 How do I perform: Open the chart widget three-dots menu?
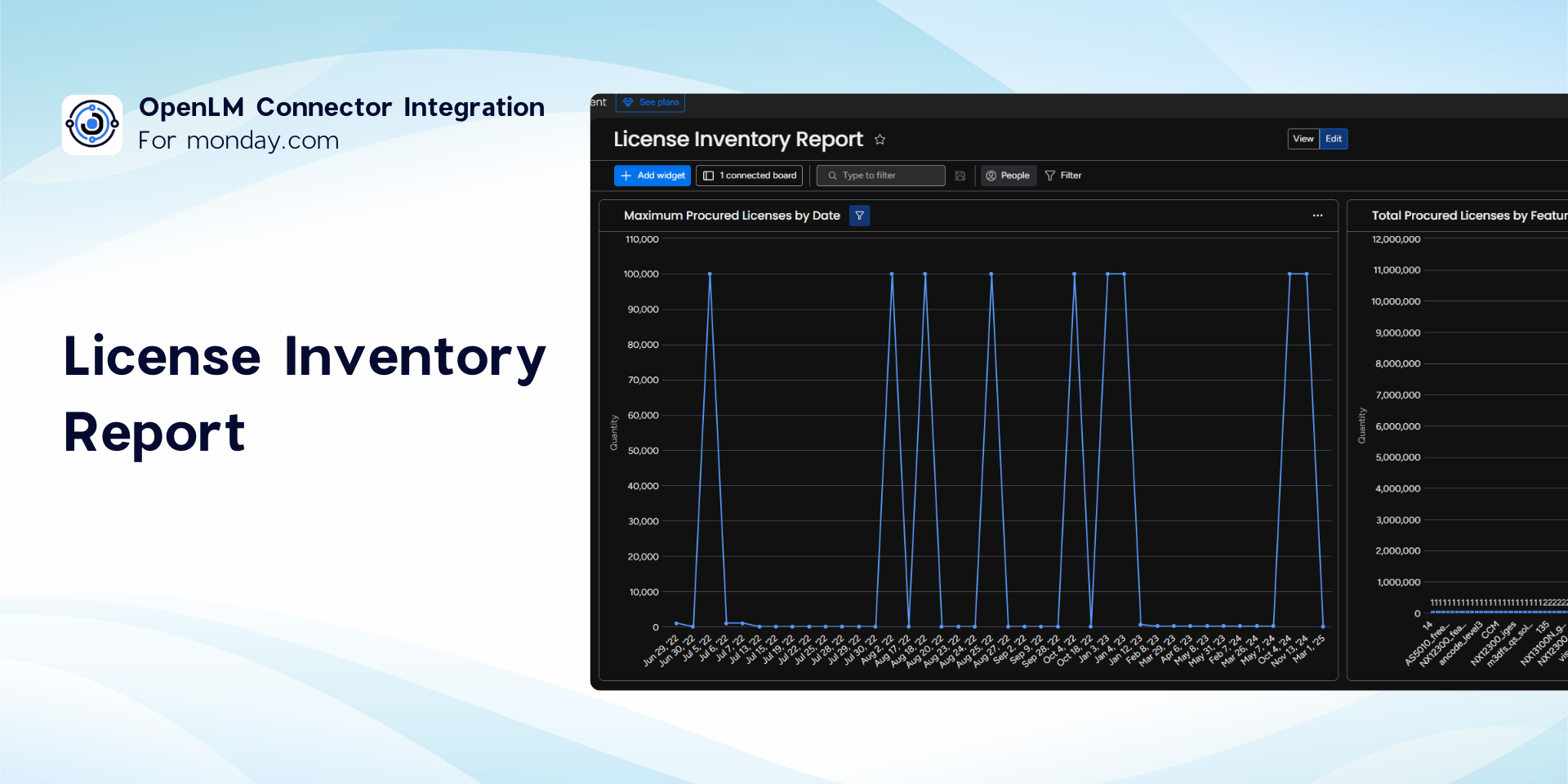(1317, 216)
